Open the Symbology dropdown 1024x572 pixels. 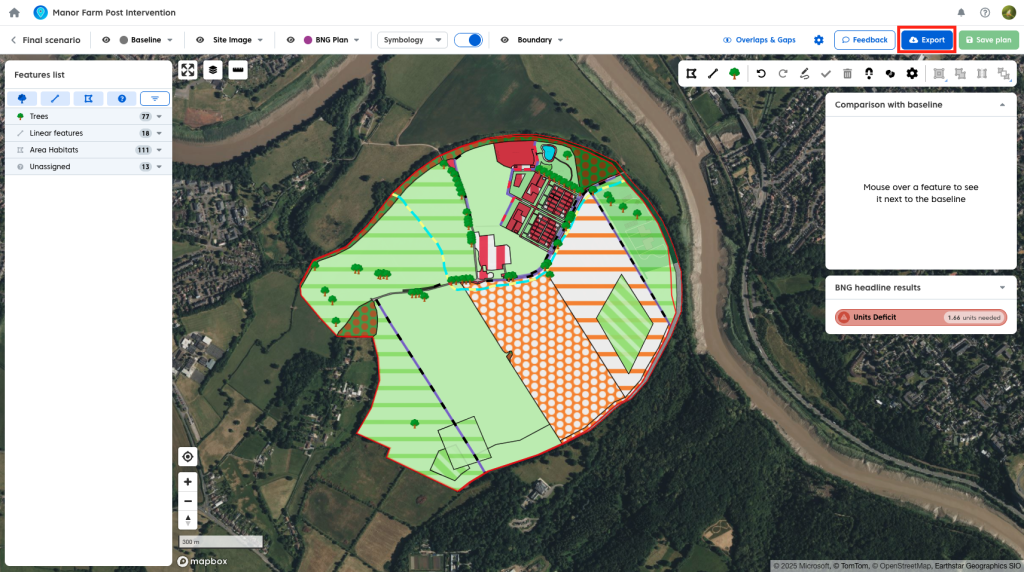(411, 40)
